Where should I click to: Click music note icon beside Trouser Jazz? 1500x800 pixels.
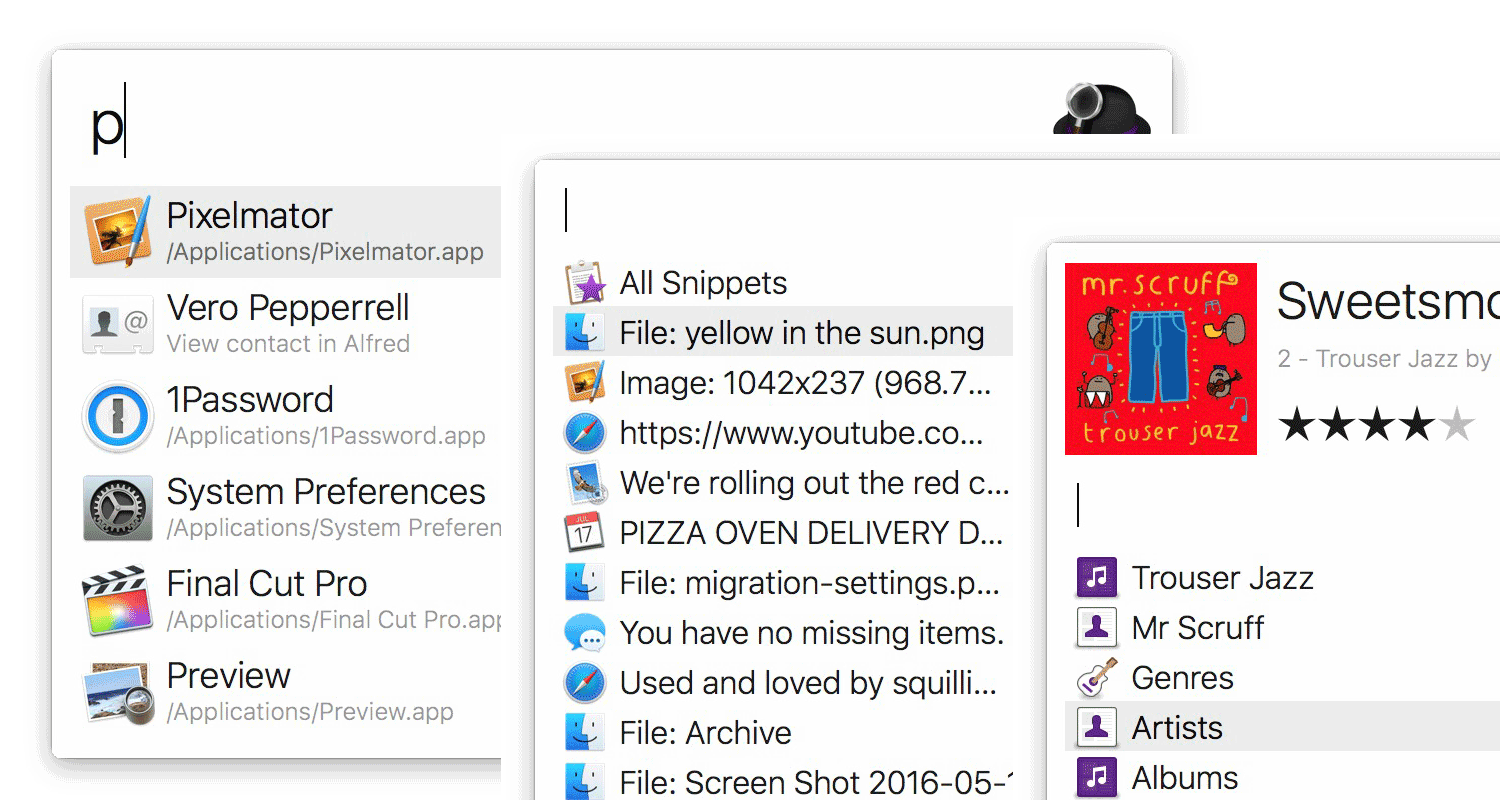coord(1097,578)
